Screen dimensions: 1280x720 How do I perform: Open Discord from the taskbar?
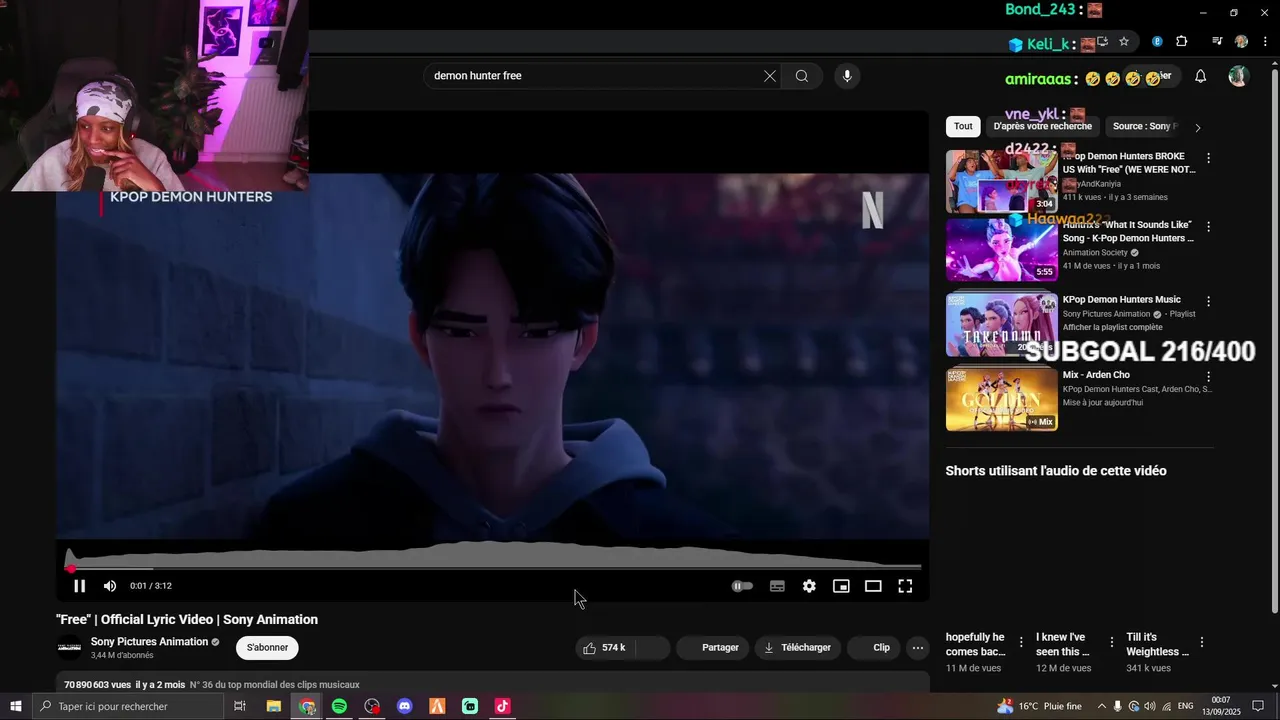(x=404, y=706)
